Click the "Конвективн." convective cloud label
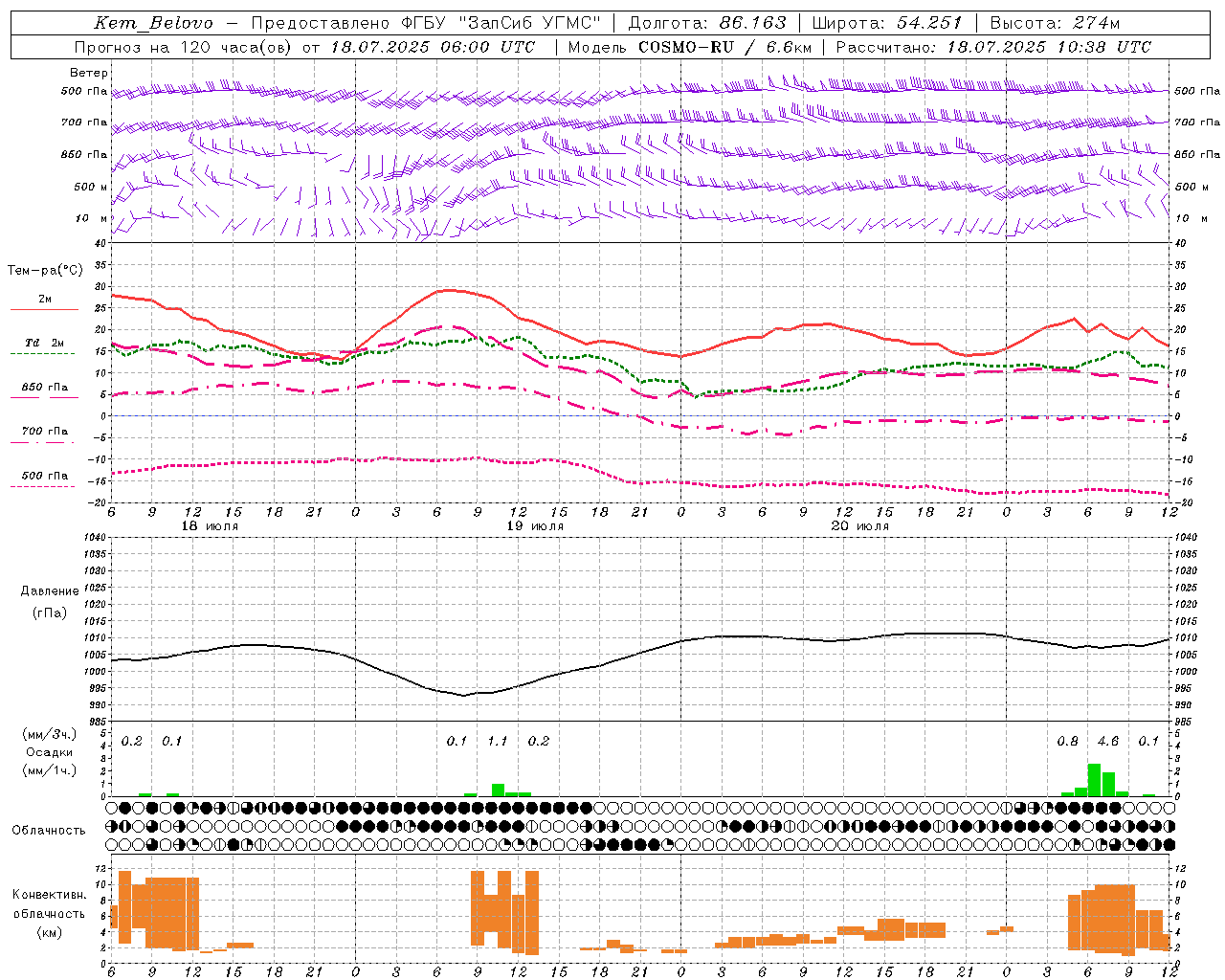Image resolution: width=1225 pixels, height=980 pixels. [x=49, y=895]
